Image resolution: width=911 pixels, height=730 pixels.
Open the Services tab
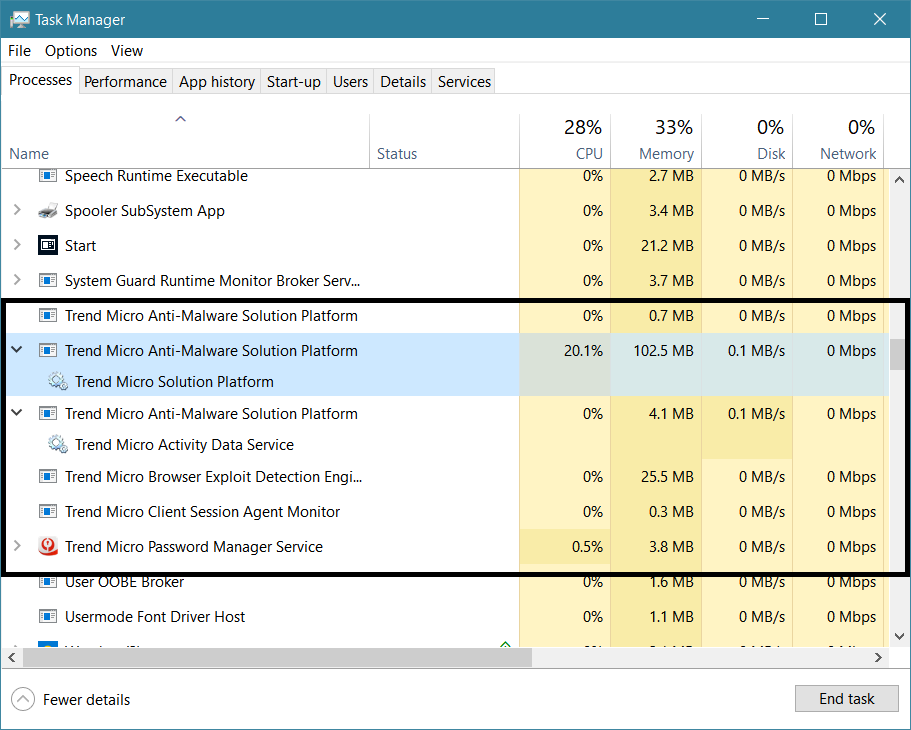[x=464, y=82]
